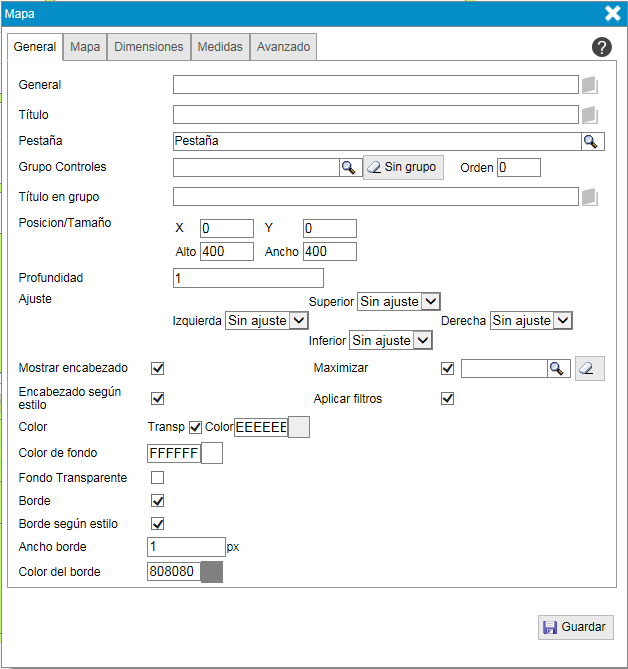Uncheck the Mostrar encabezado checkbox
This screenshot has height=669, width=628.
click(157, 368)
